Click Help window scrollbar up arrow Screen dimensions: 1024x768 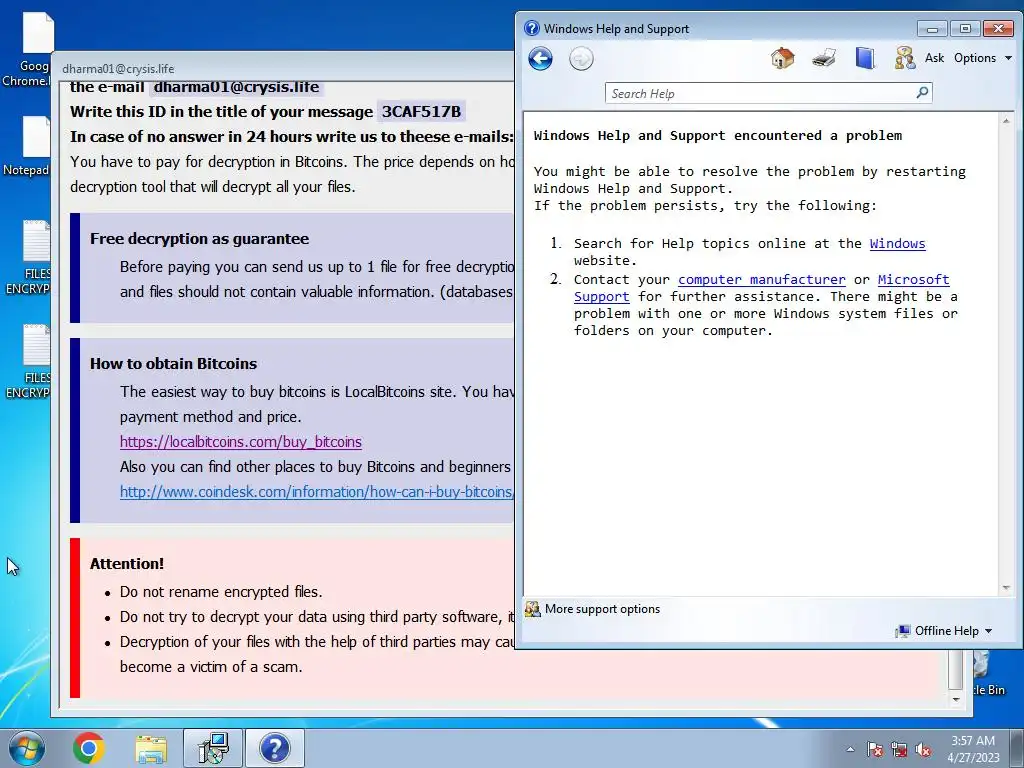click(1006, 121)
